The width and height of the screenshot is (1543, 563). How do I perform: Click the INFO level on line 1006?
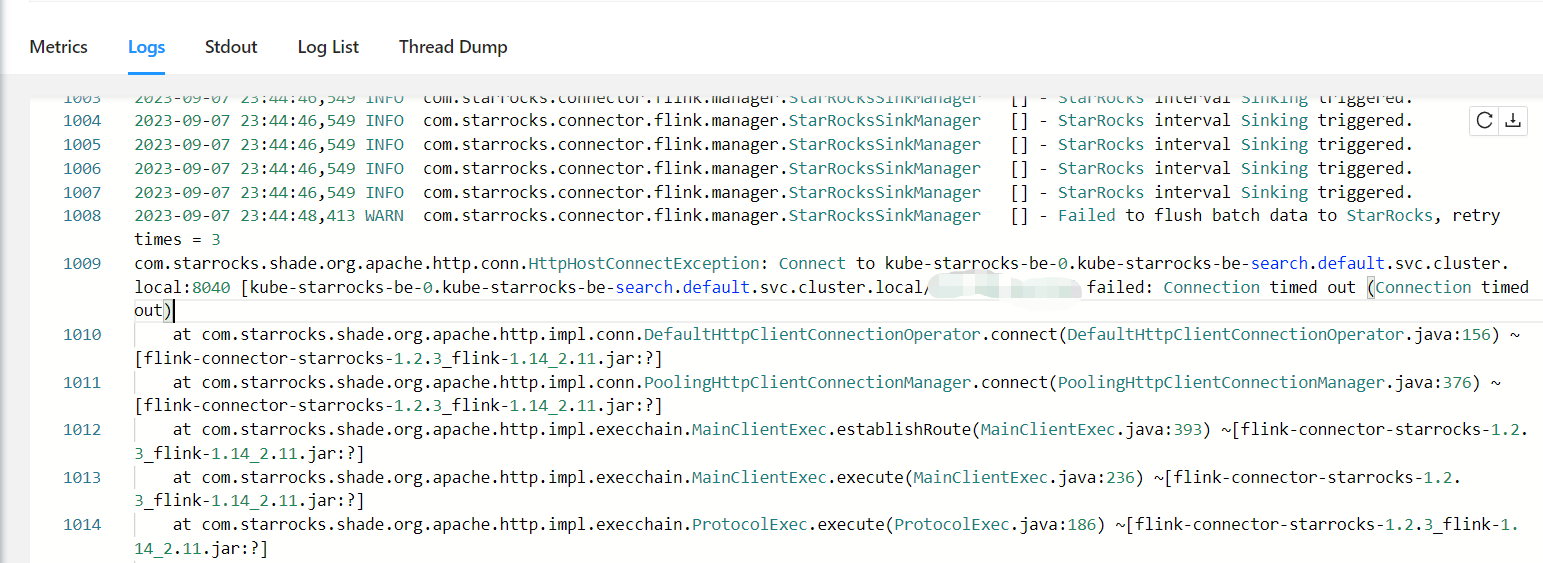pyautogui.click(x=384, y=169)
